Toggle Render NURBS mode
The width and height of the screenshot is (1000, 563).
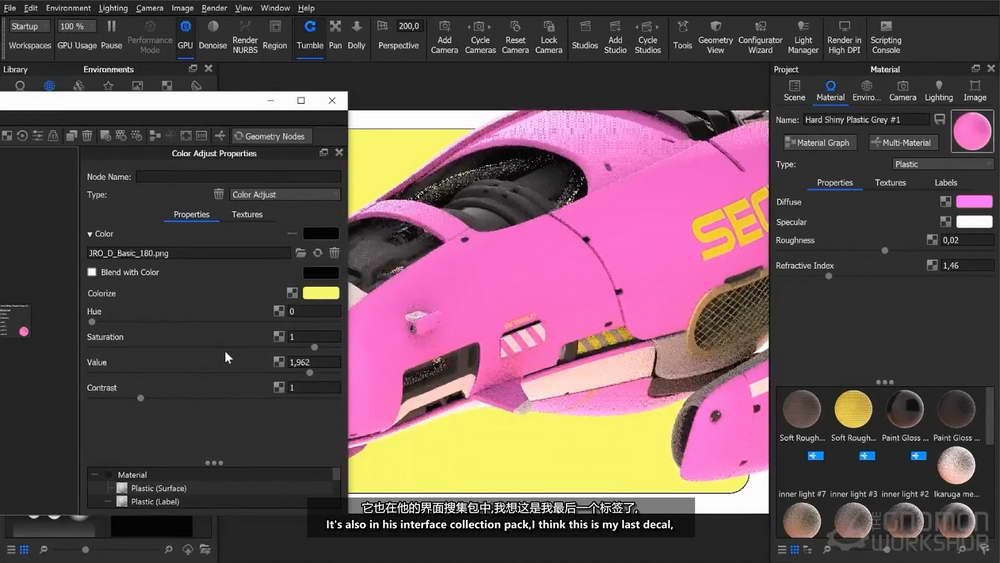point(245,36)
